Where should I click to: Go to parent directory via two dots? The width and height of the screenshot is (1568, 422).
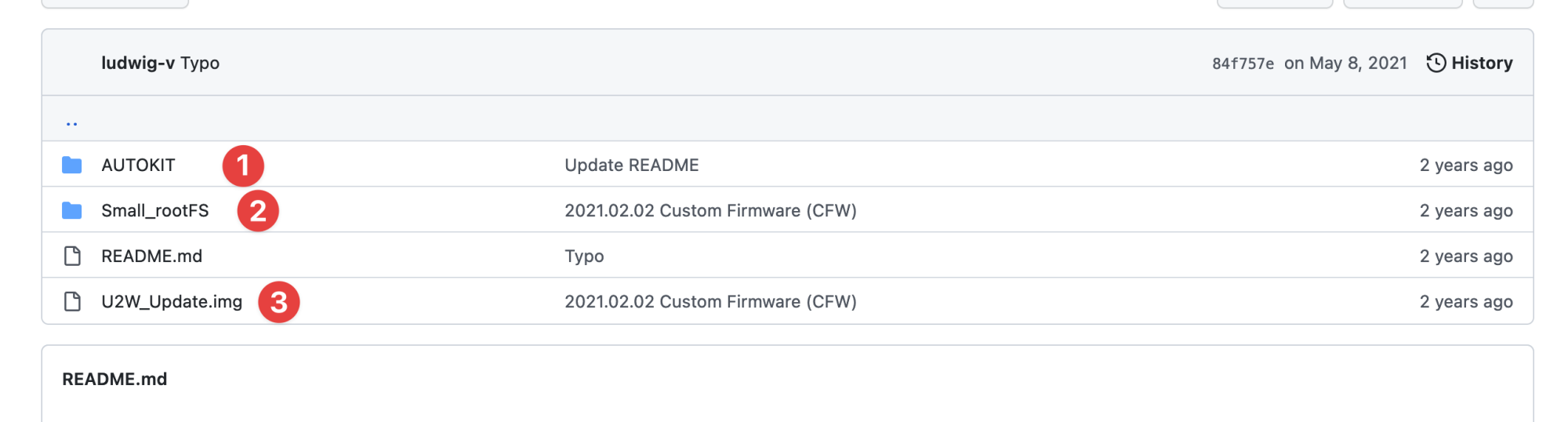72,122
